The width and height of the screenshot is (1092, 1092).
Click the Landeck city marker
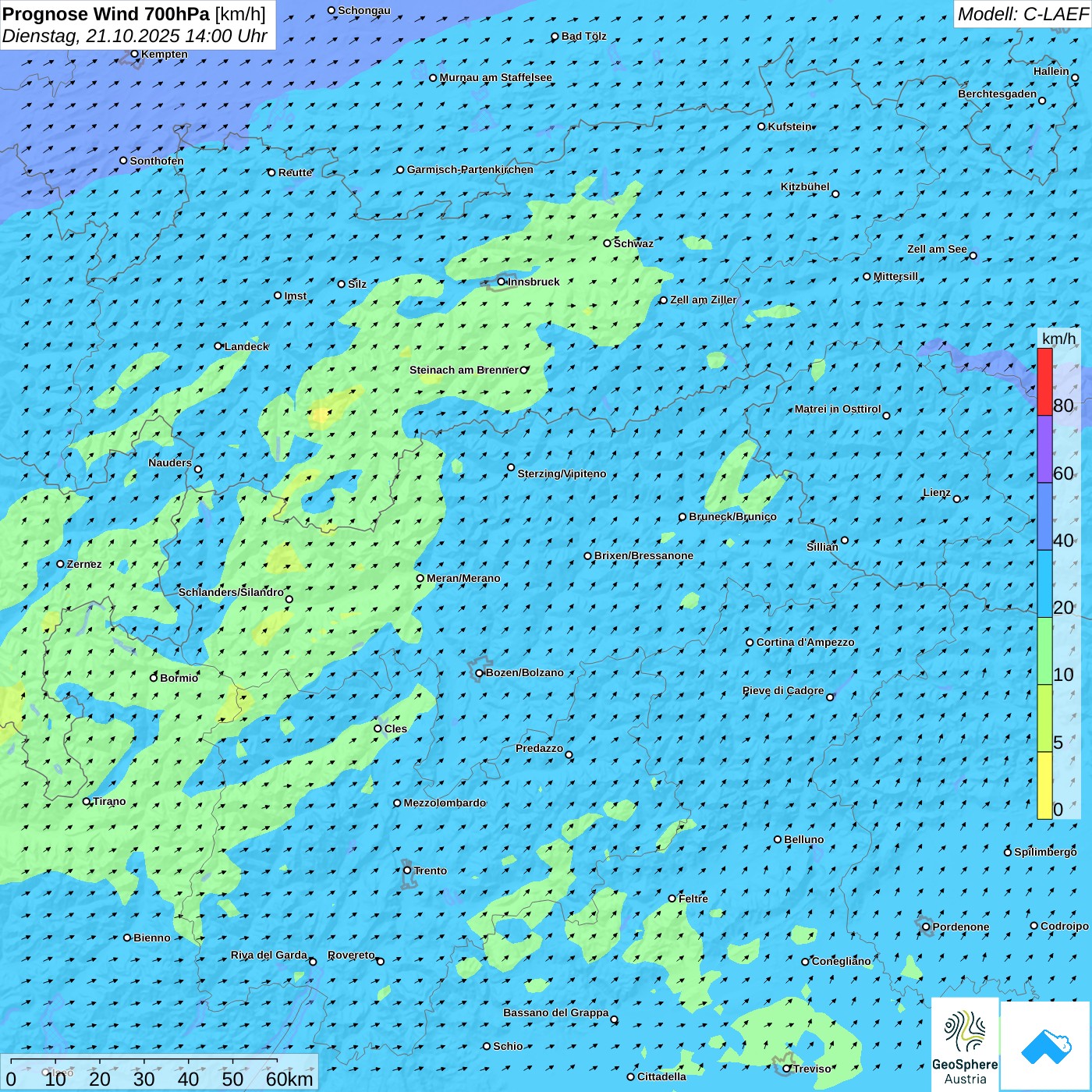pyautogui.click(x=218, y=346)
